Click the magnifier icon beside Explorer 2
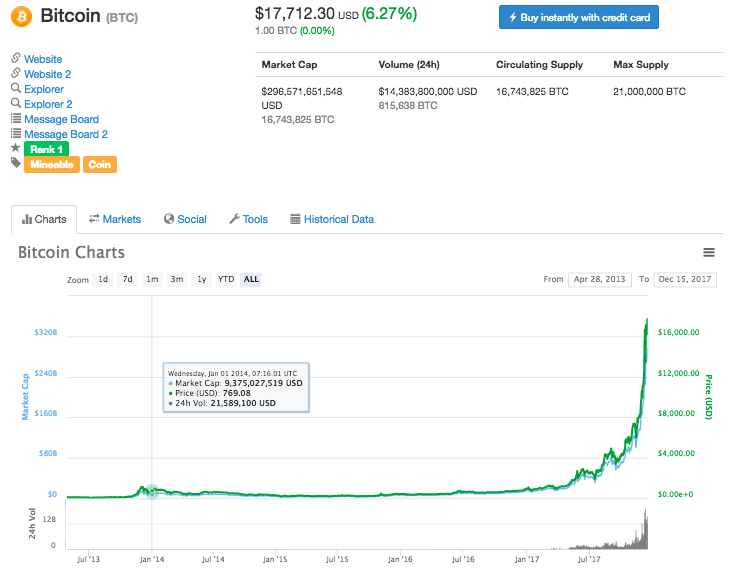 (x=16, y=103)
